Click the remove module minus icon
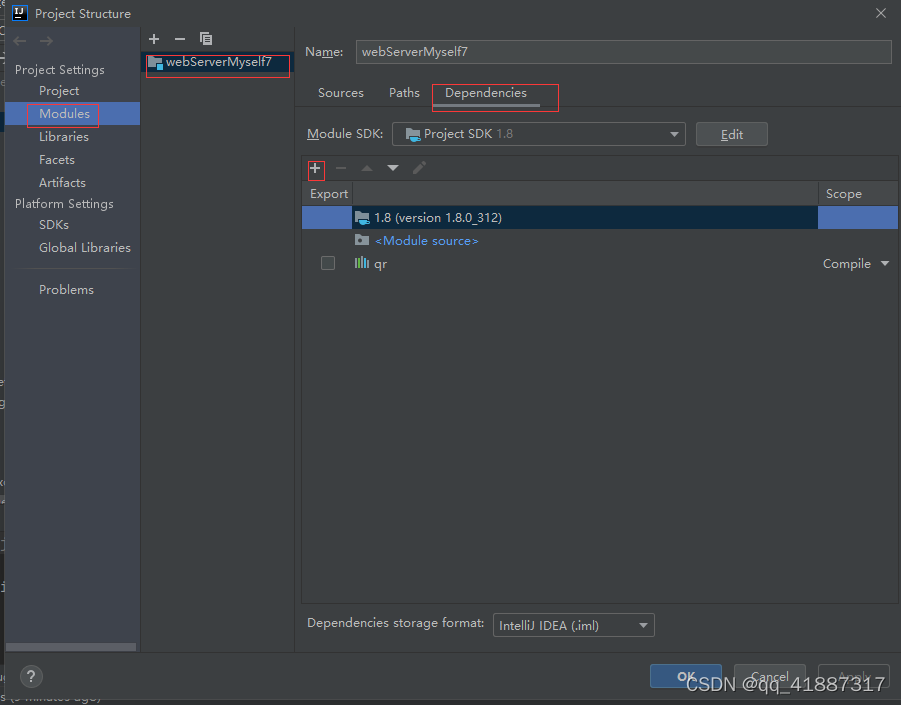The image size is (901, 705). pyautogui.click(x=180, y=39)
